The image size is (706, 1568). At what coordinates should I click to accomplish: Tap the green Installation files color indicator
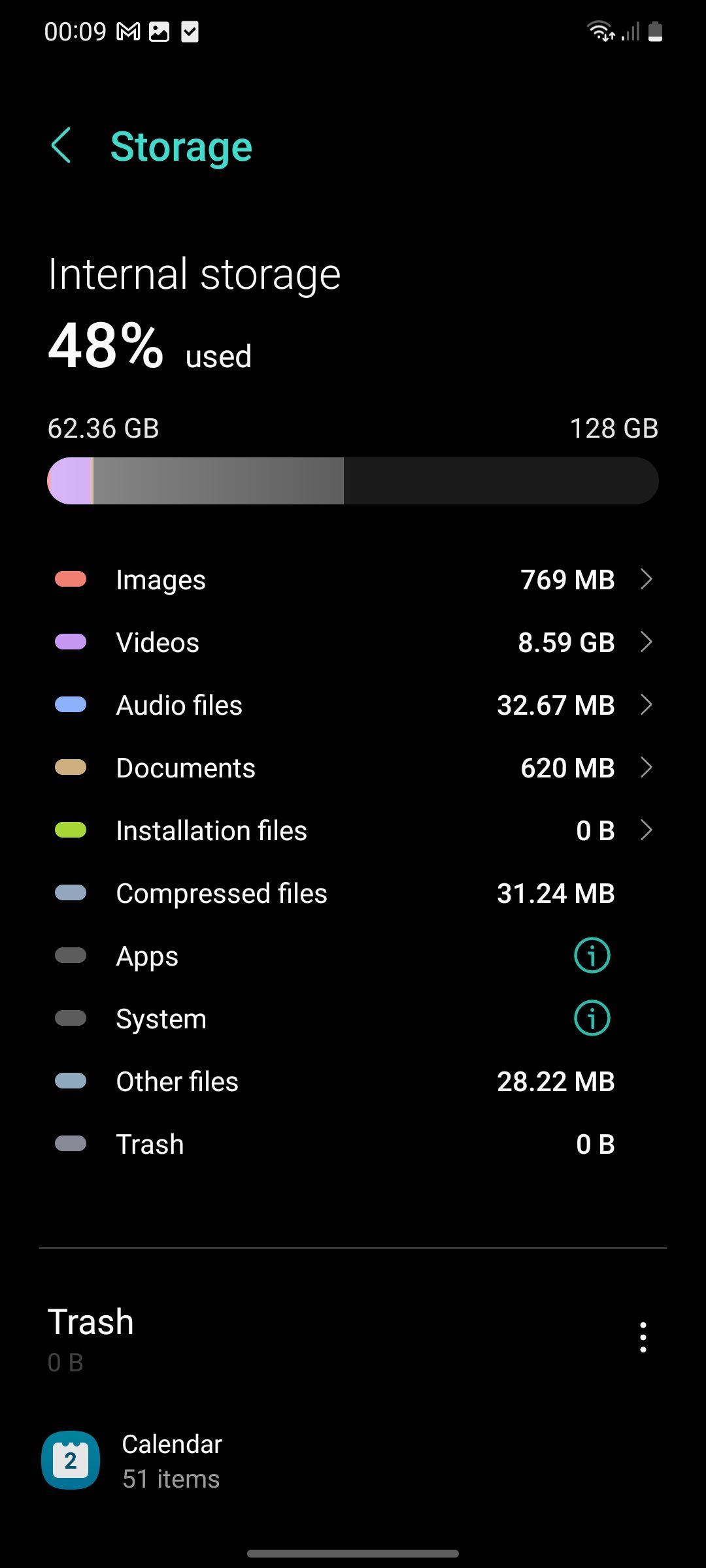coord(71,830)
